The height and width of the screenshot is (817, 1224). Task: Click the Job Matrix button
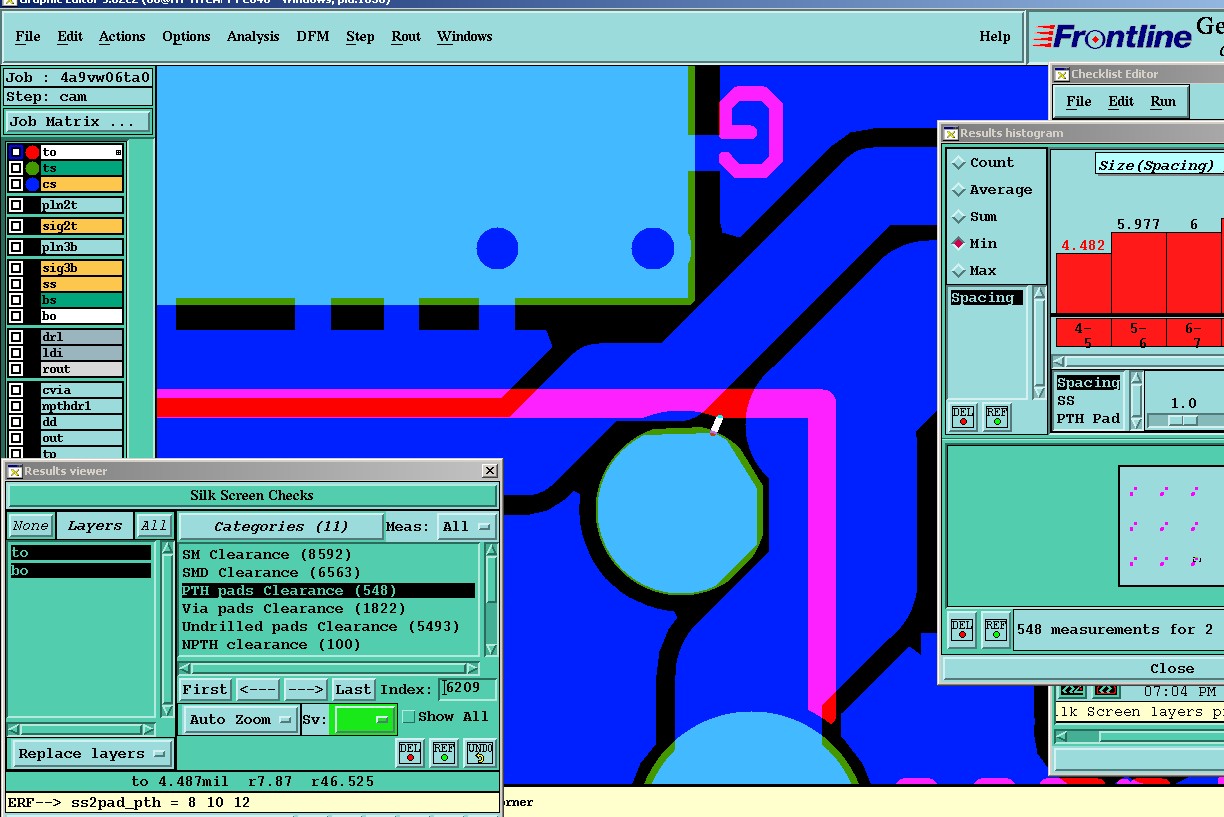pos(78,122)
